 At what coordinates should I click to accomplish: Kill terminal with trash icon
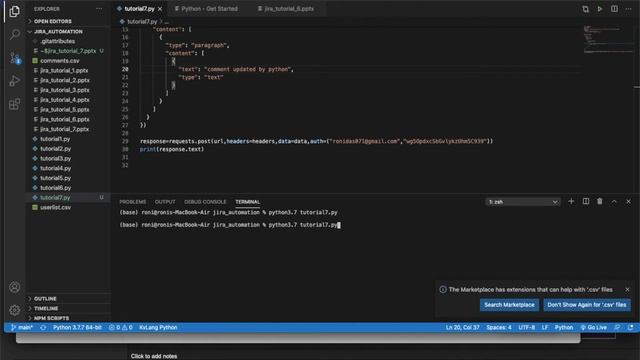pos(600,201)
